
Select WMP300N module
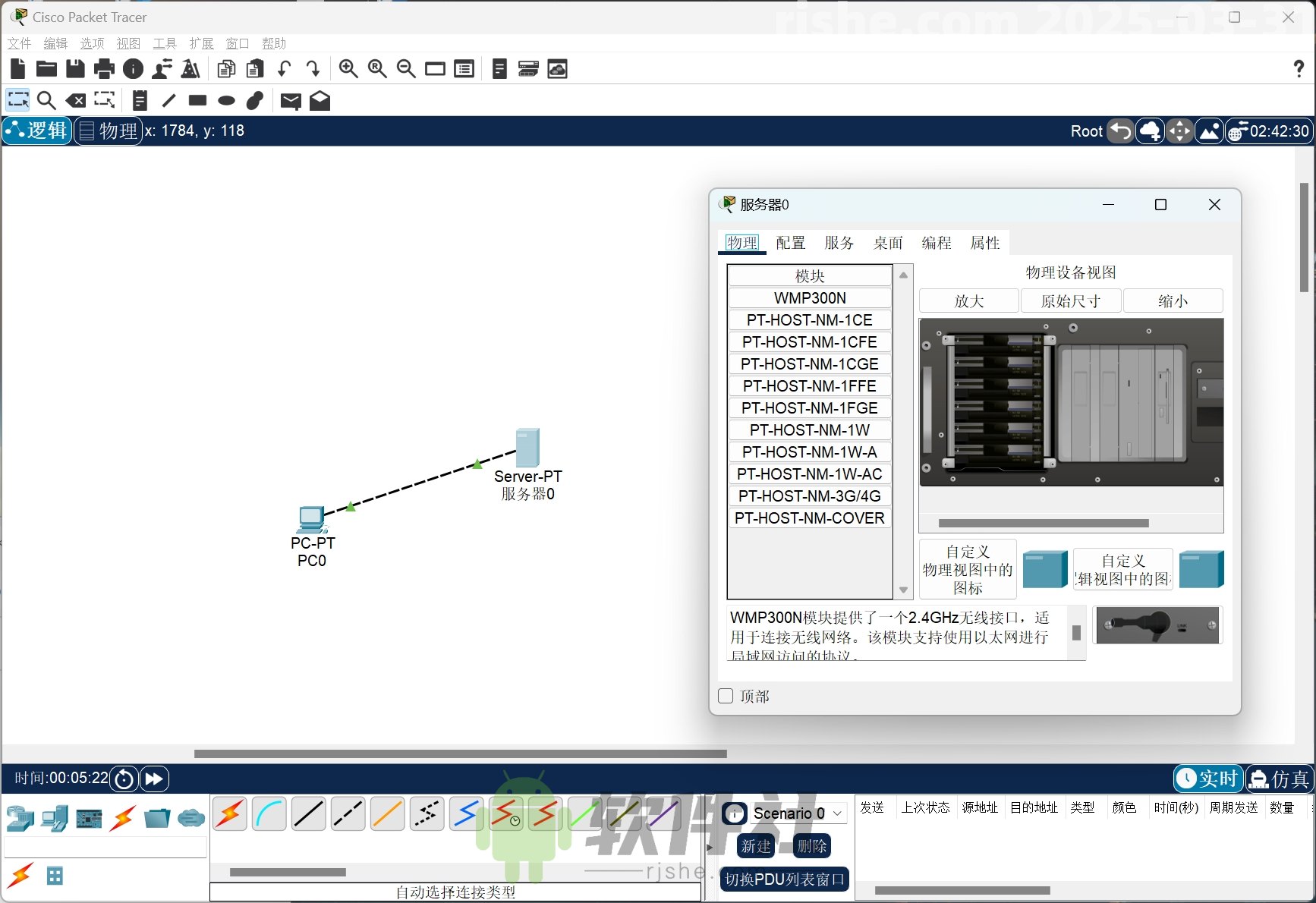810,298
